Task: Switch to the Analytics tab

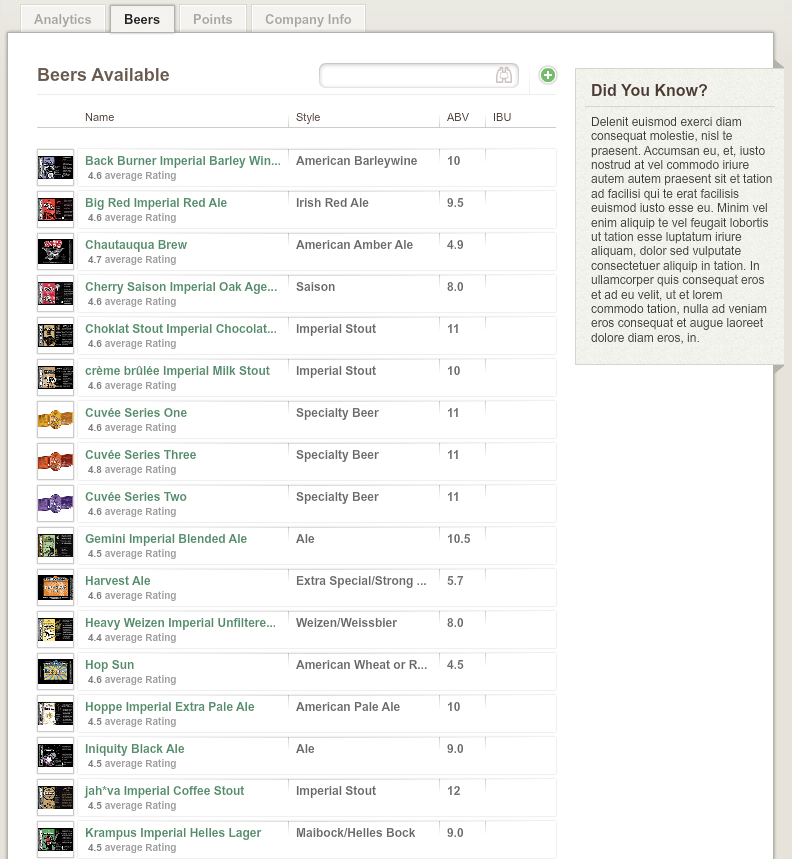Action: 63,19
